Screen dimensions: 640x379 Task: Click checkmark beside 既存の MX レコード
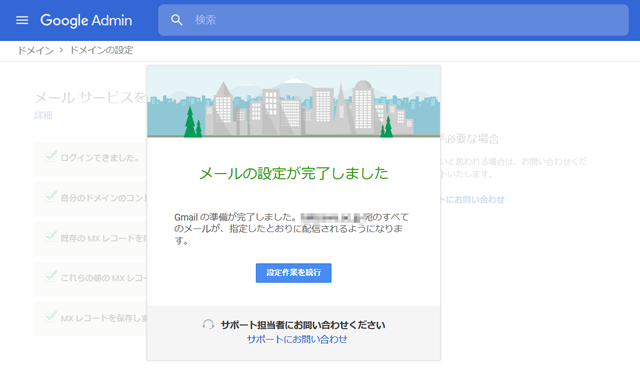(50, 237)
